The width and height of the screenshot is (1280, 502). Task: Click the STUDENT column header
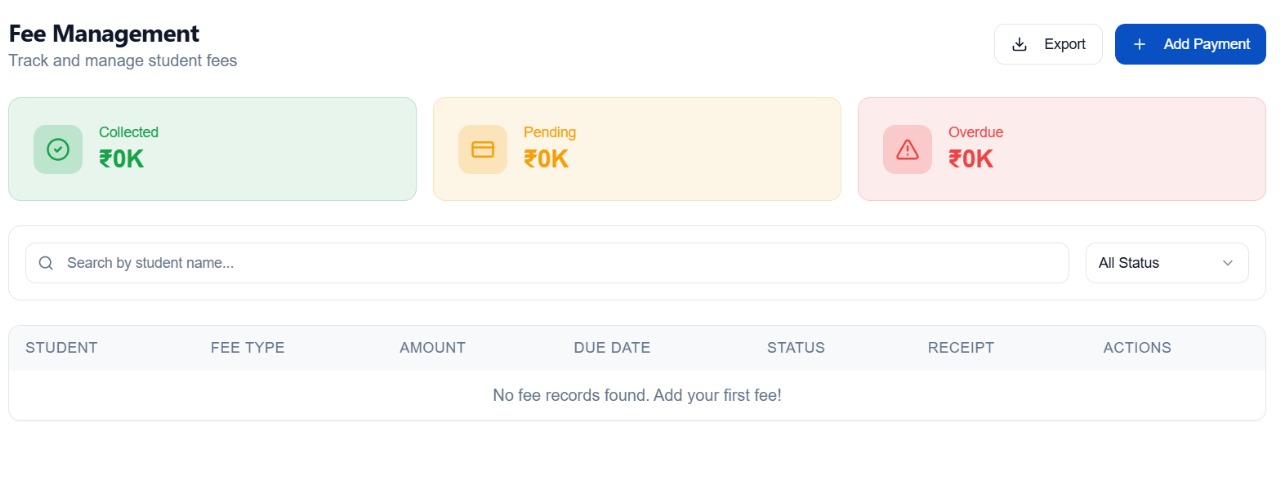62,348
